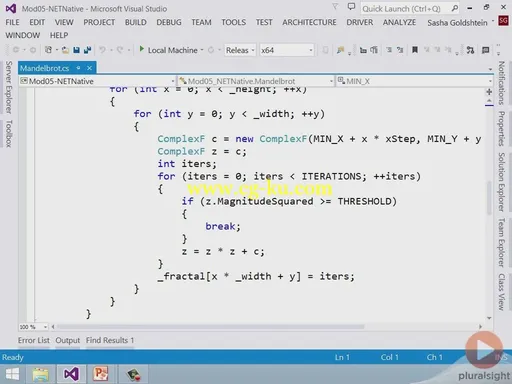Click the Undo toolbar icon
Viewport: 512px width, 384px height.
[103, 50]
